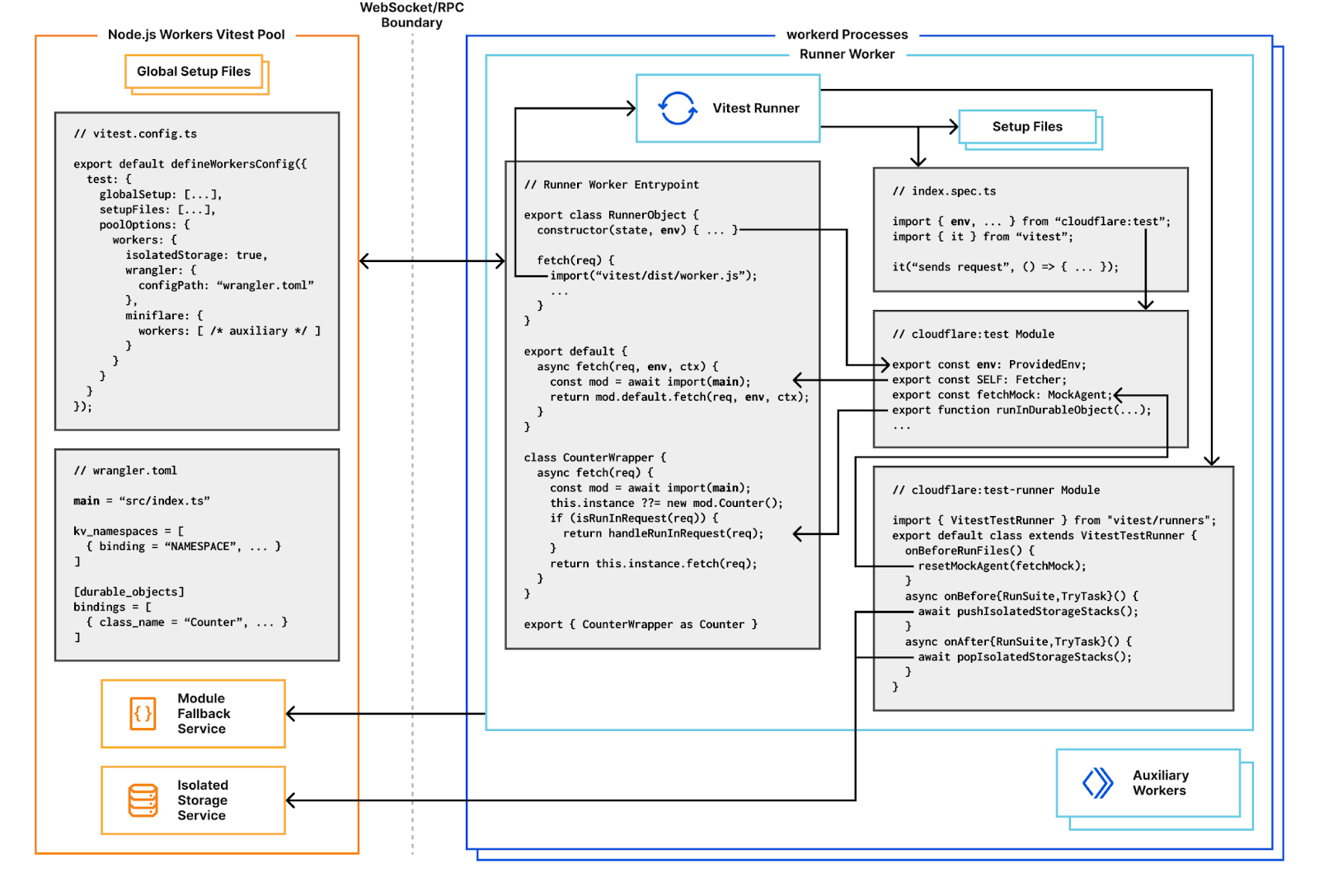Click the 'constructor(state, env) { ... }' line
1319x896 pixels.
click(x=638, y=230)
